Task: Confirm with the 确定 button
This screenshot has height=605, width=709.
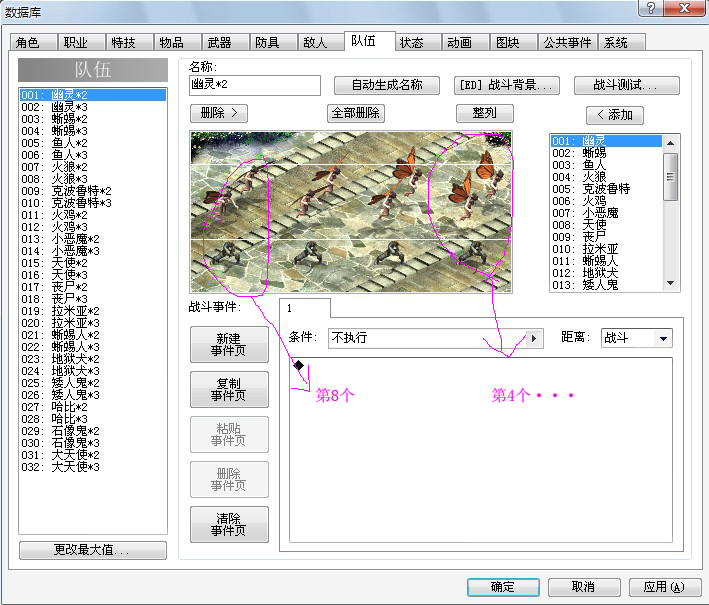Action: click(x=503, y=587)
